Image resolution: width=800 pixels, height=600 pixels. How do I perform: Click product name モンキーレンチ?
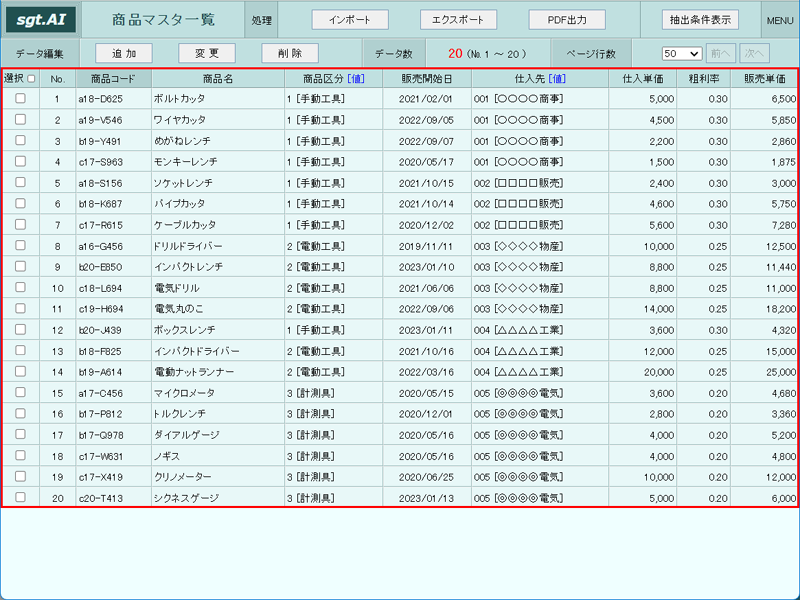pyautogui.click(x=186, y=162)
